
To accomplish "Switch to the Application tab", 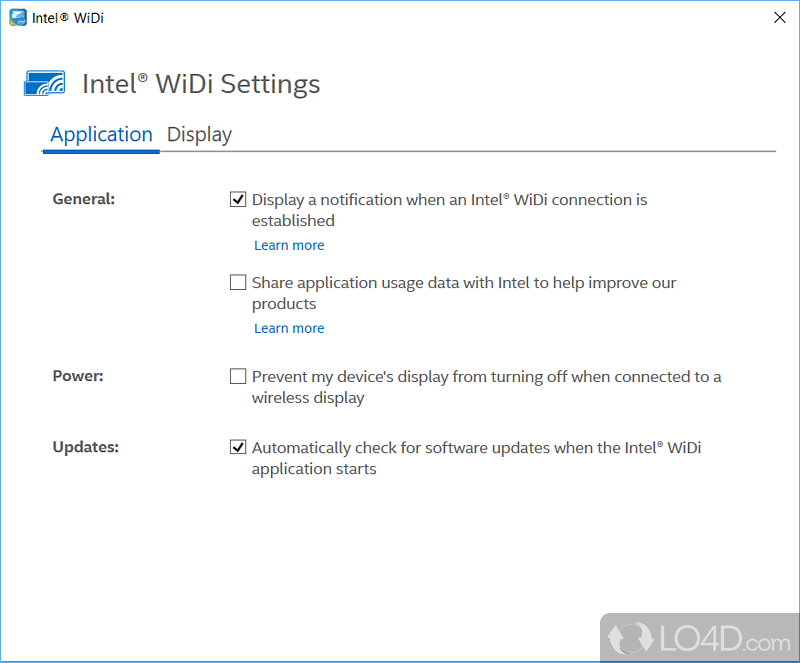I will tap(101, 134).
